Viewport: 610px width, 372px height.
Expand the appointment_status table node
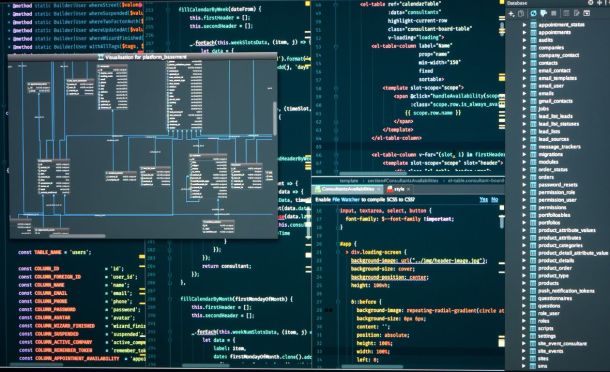pos(524,25)
